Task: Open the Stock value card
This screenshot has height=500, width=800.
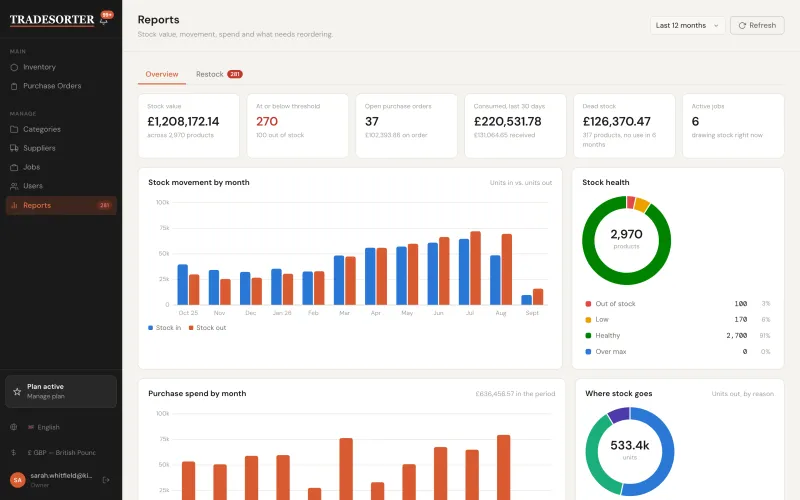Action: click(189, 126)
